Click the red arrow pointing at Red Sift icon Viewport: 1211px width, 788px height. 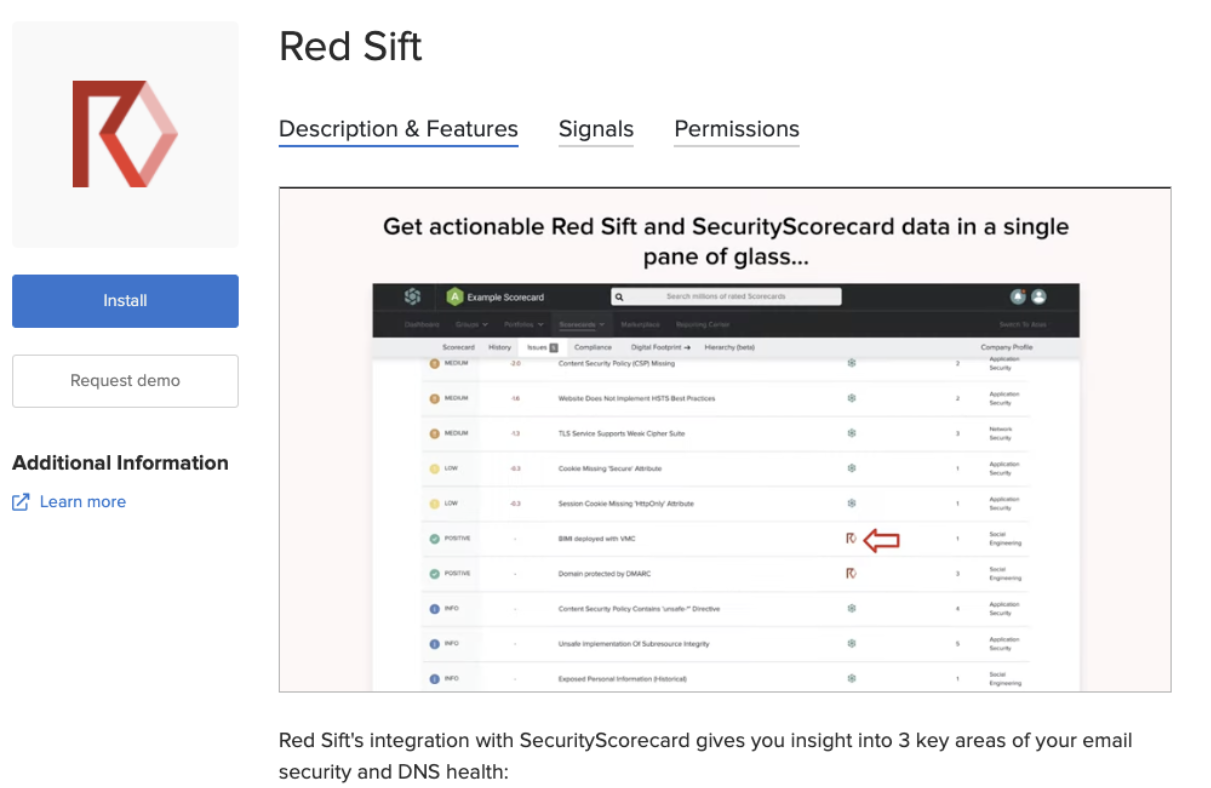point(882,540)
